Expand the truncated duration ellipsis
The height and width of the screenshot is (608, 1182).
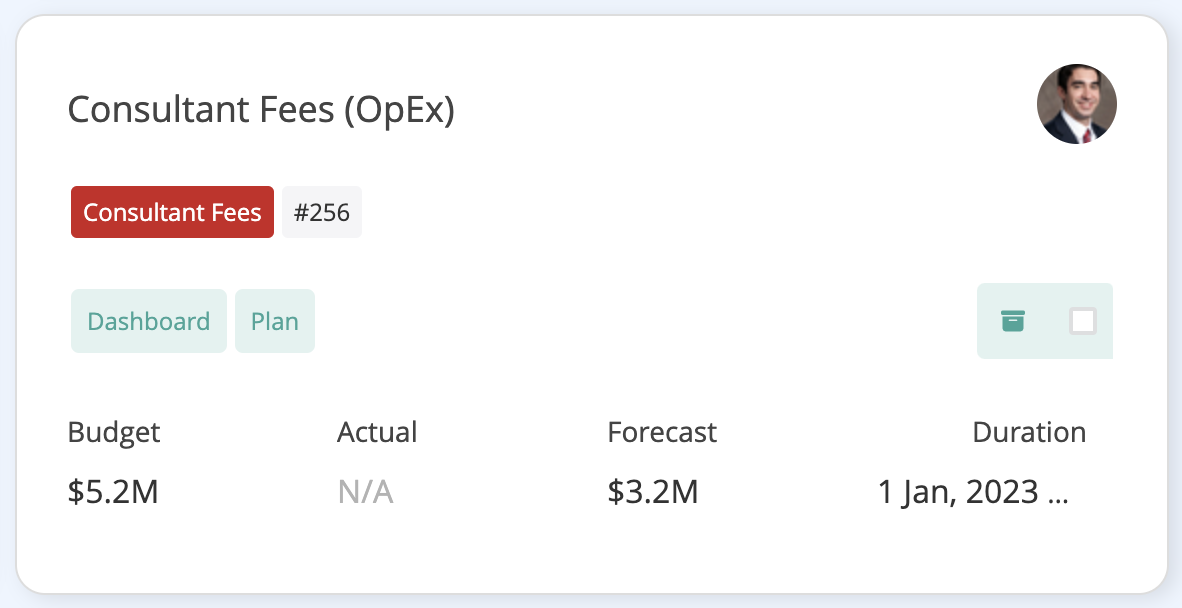point(1058,494)
